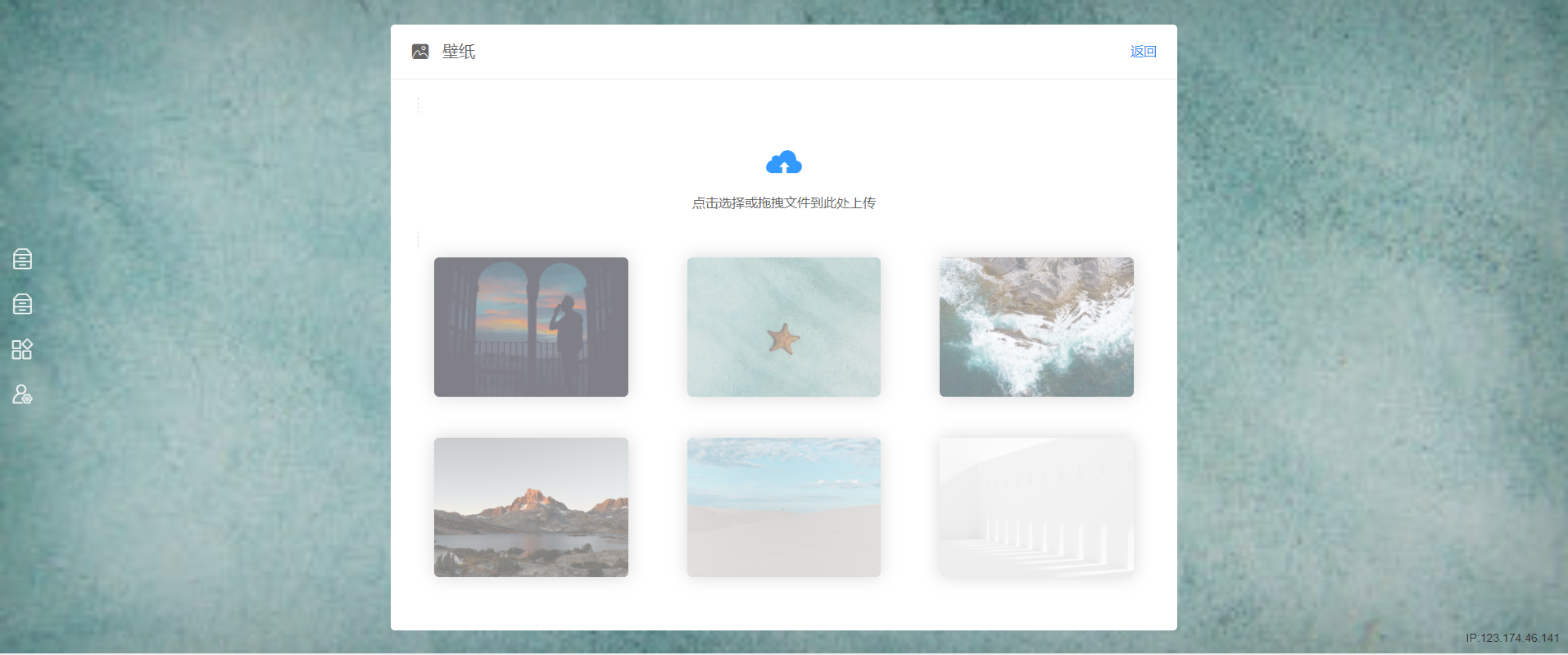Click the 壁纸 title text

[459, 52]
